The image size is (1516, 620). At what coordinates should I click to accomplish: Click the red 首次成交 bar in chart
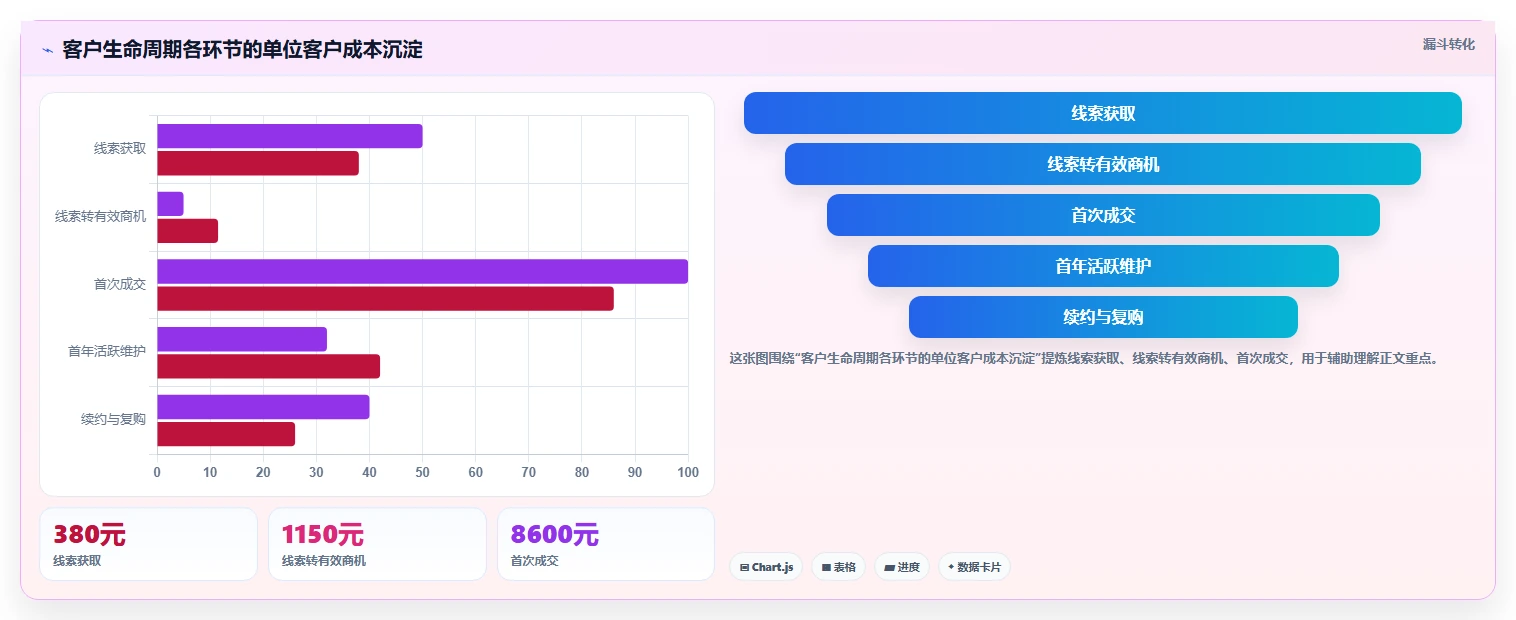[385, 298]
